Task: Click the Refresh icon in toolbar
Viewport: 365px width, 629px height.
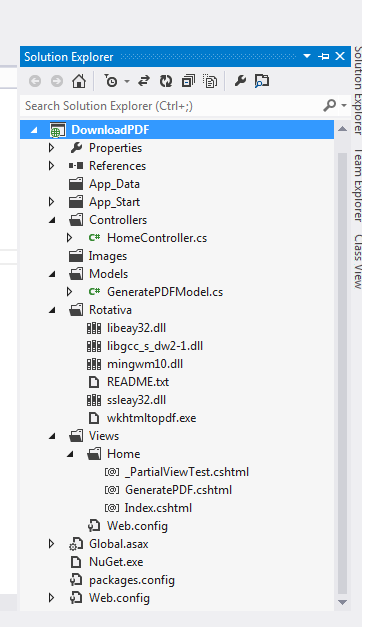Action: (x=166, y=81)
